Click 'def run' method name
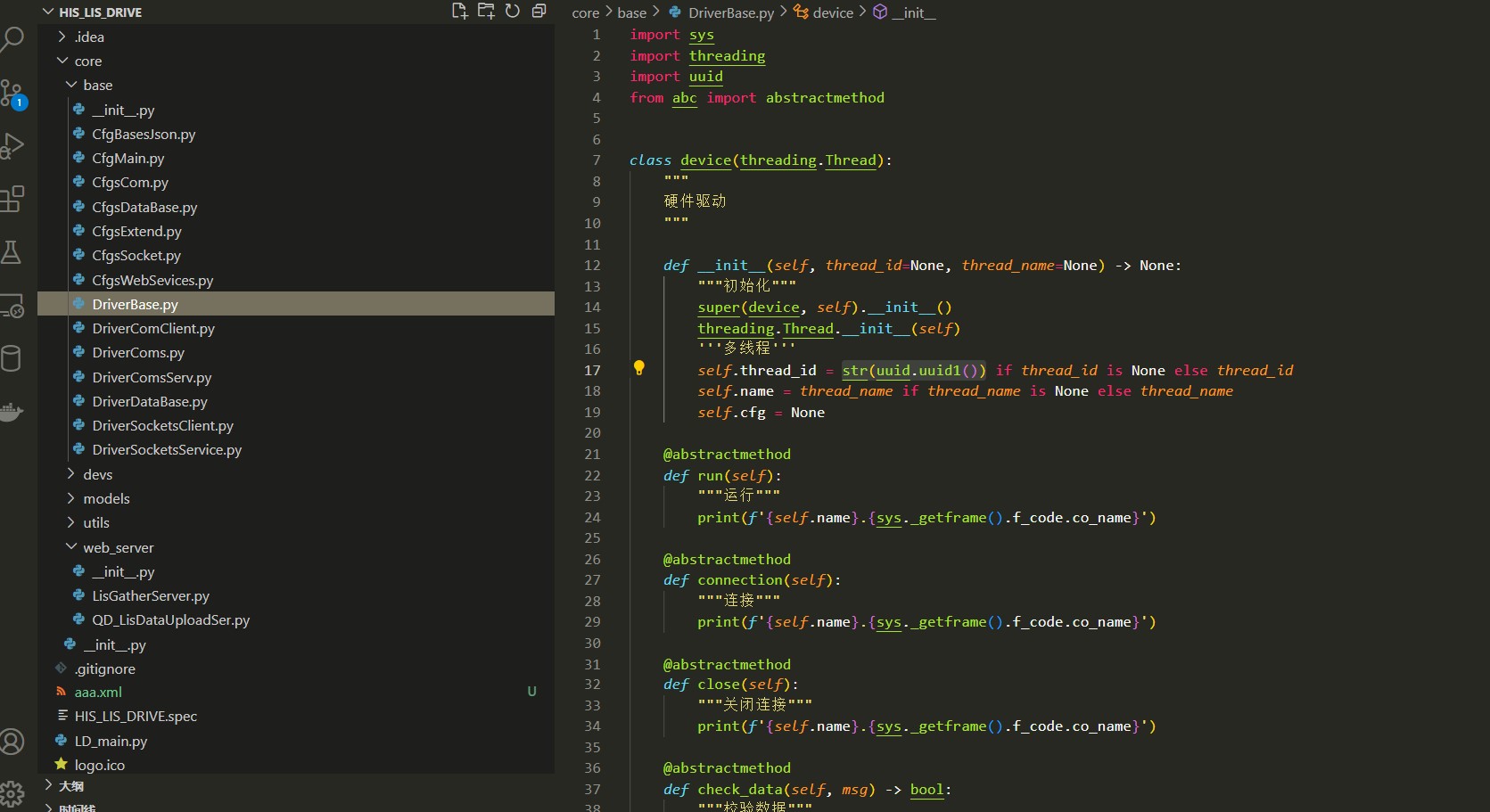The image size is (1490, 812). [710, 475]
